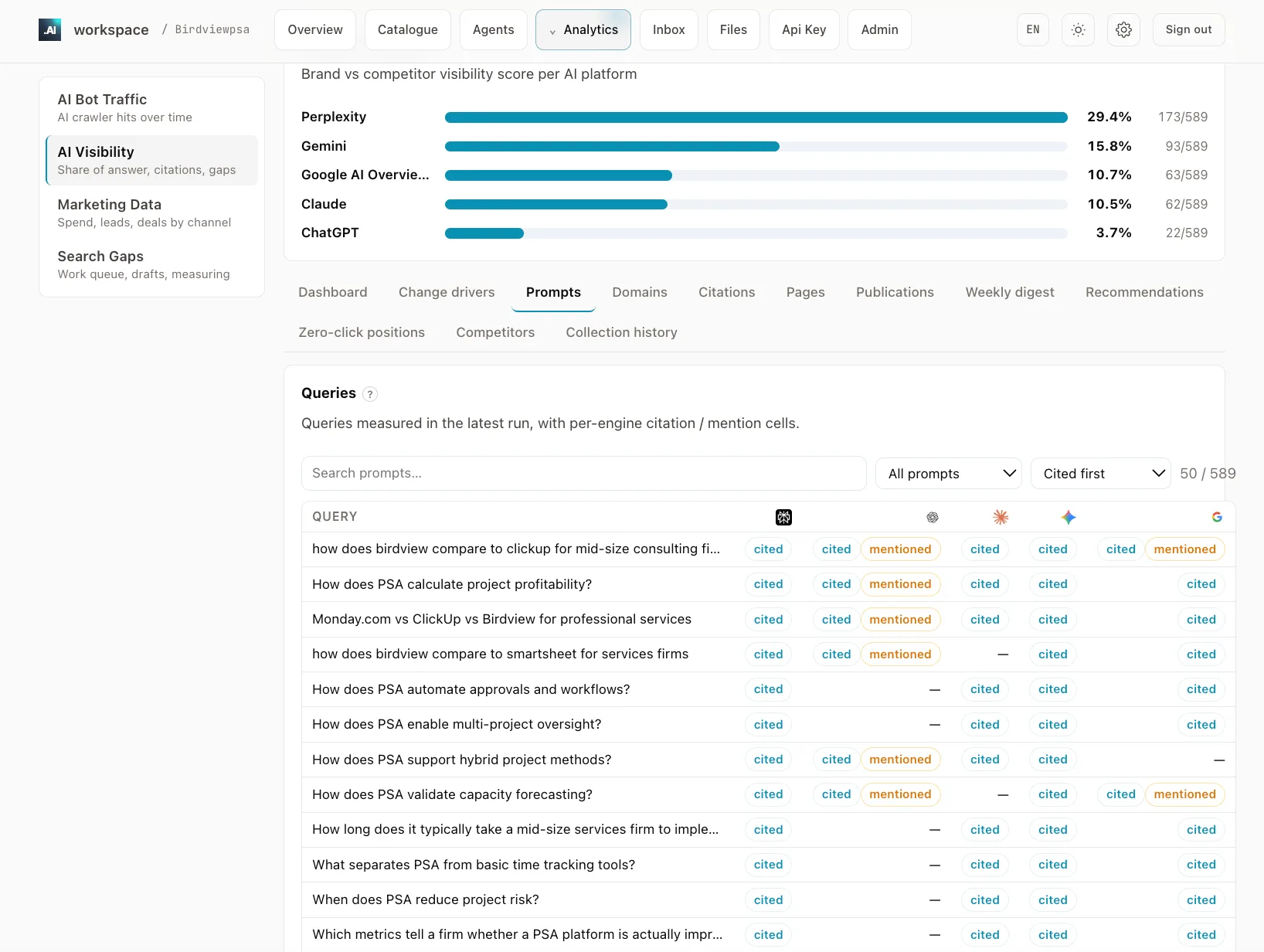This screenshot has width=1264, height=952.
Task: Switch to the Pages tab
Action: (x=806, y=292)
